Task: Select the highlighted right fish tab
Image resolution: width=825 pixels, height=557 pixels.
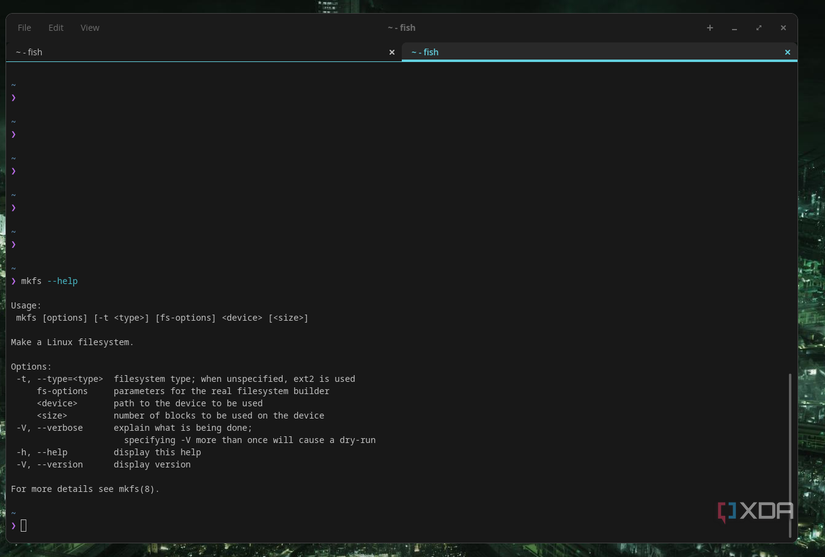Action: (598, 52)
